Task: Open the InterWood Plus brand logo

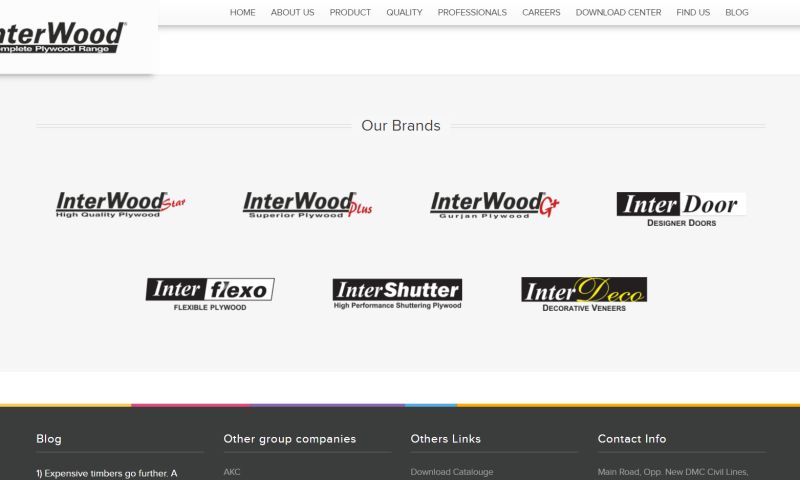Action: tap(307, 205)
